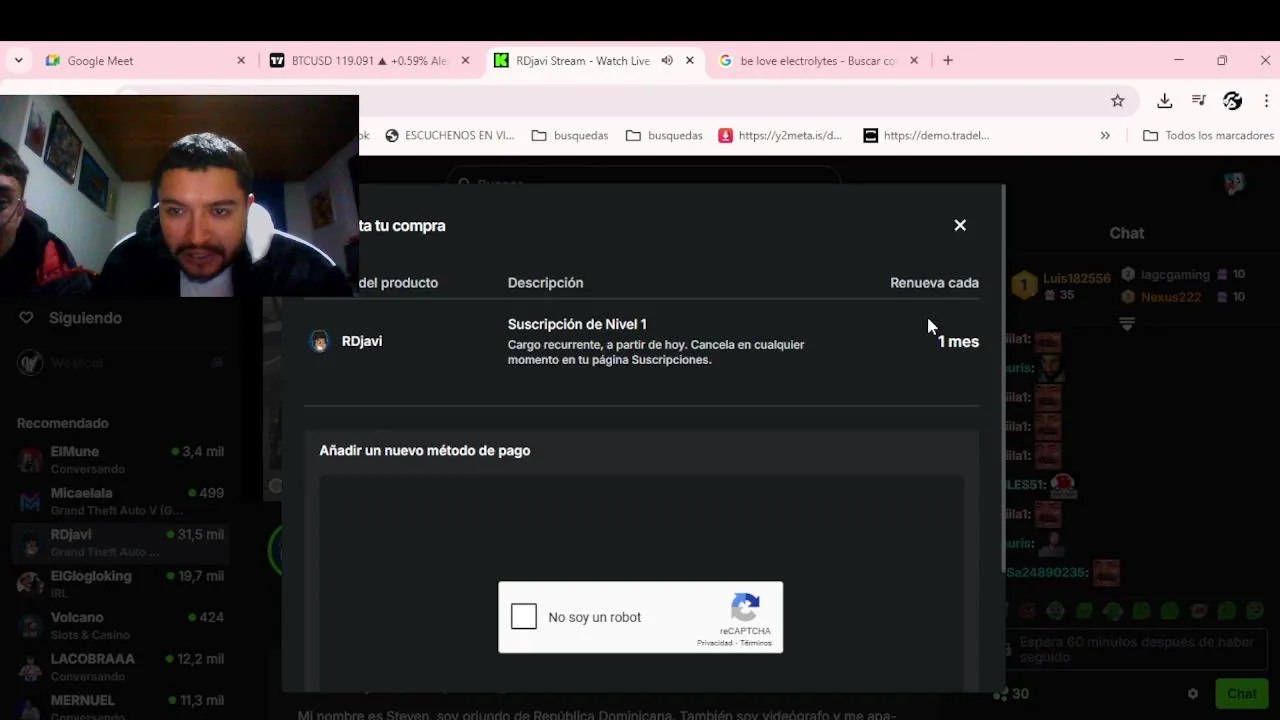
Task: Click the Volcano avatar icon
Action: tap(30, 626)
